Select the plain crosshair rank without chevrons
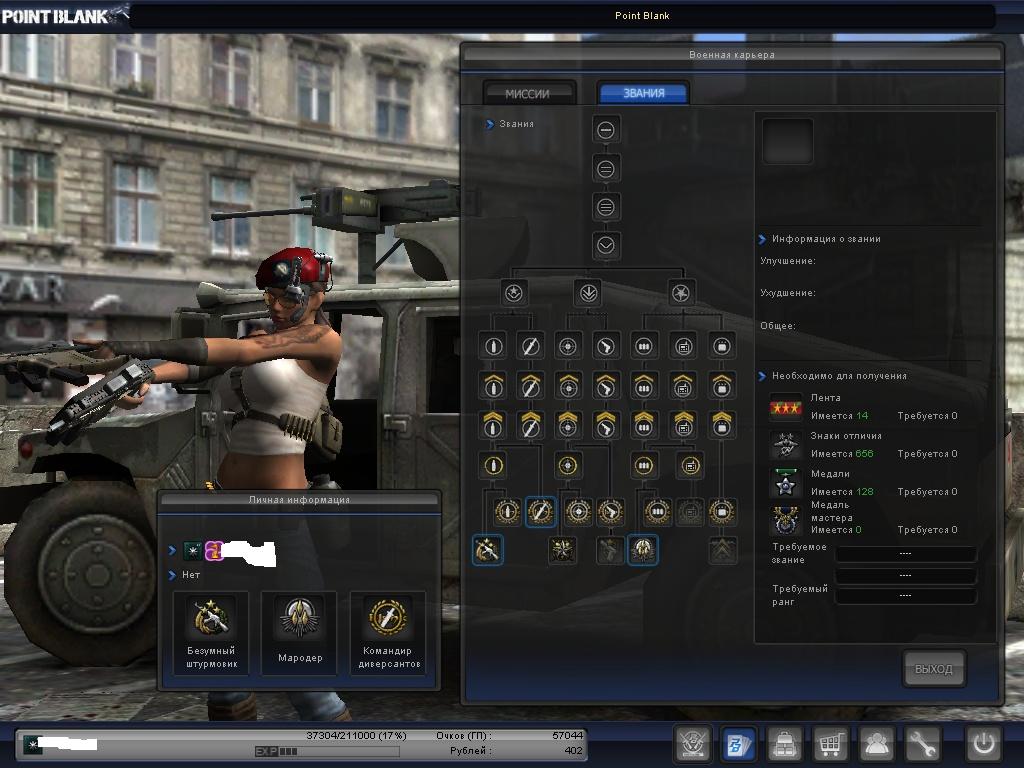The width and height of the screenshot is (1024, 768). tap(568, 346)
